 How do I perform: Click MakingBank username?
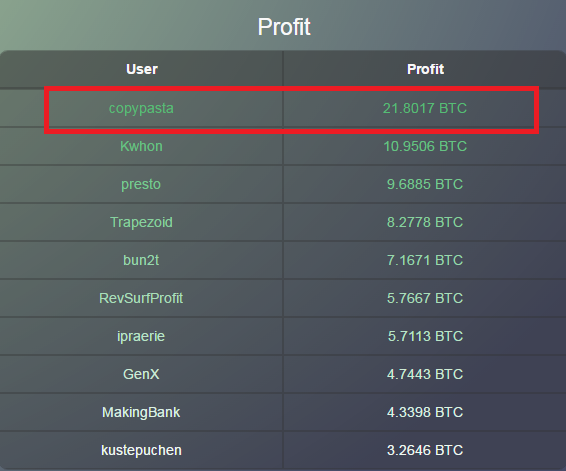click(141, 413)
